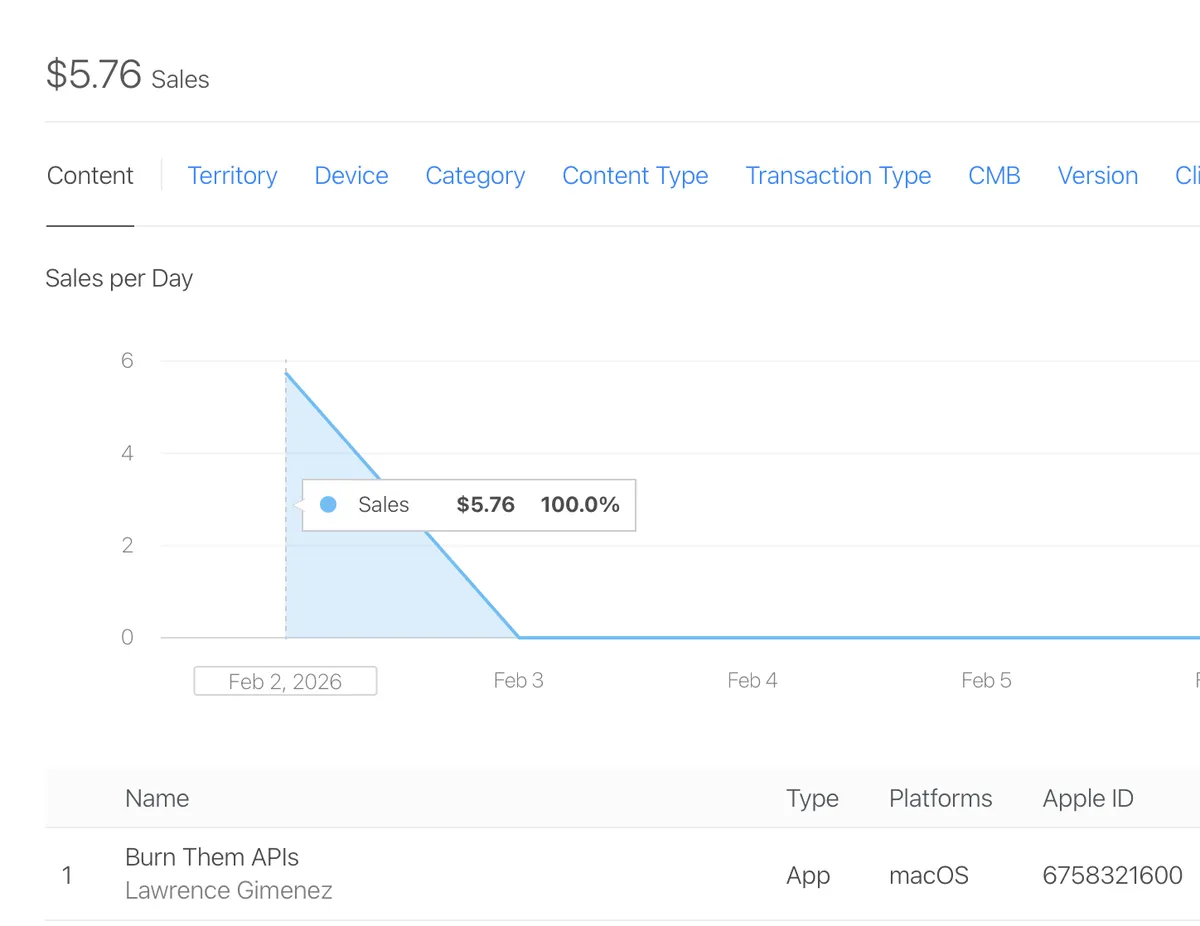Click the blue Sales dot in tooltip
Viewport: 1200px width, 926px height.
pyautogui.click(x=328, y=505)
